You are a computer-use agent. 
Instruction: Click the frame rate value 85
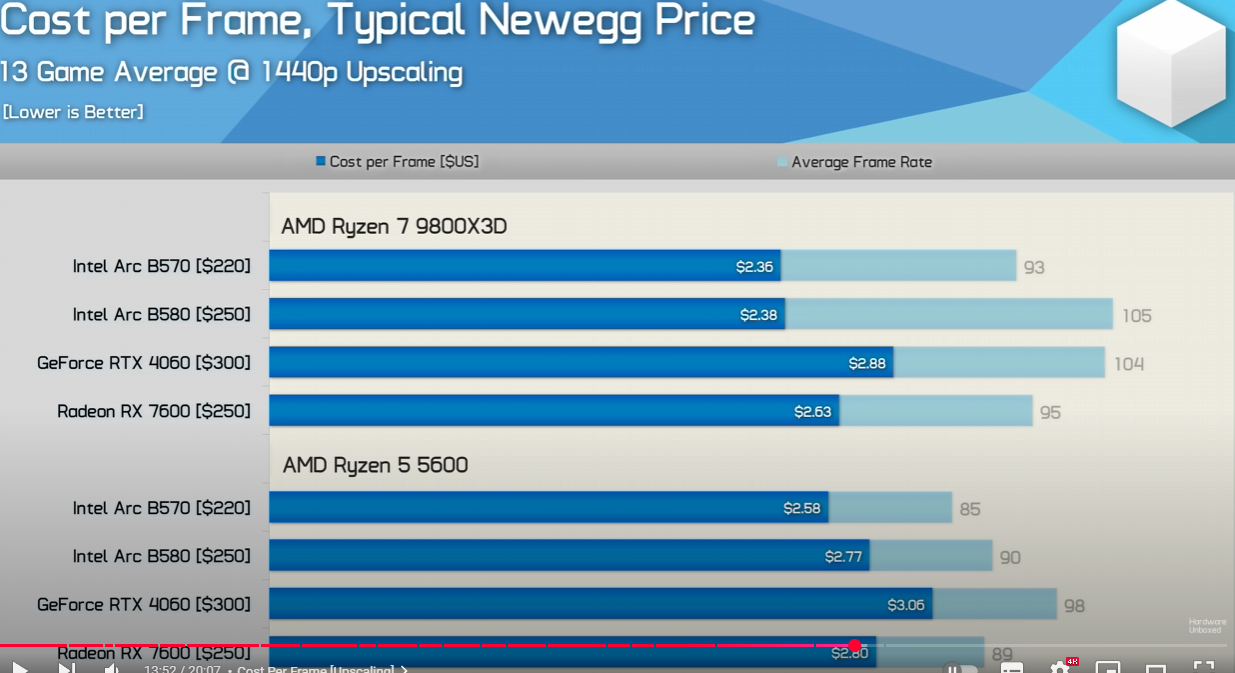click(970, 509)
